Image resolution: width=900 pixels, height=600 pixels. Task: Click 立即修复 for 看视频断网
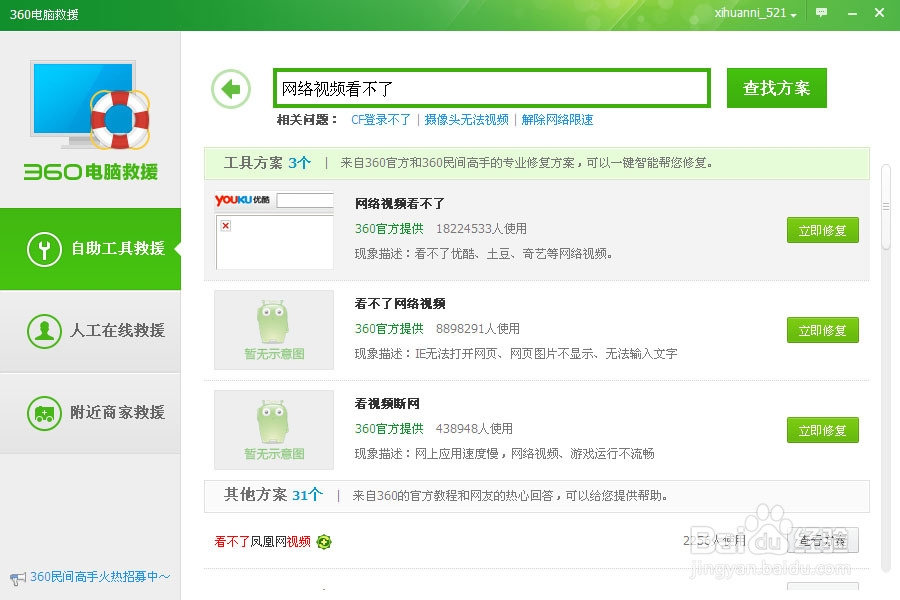tap(822, 430)
